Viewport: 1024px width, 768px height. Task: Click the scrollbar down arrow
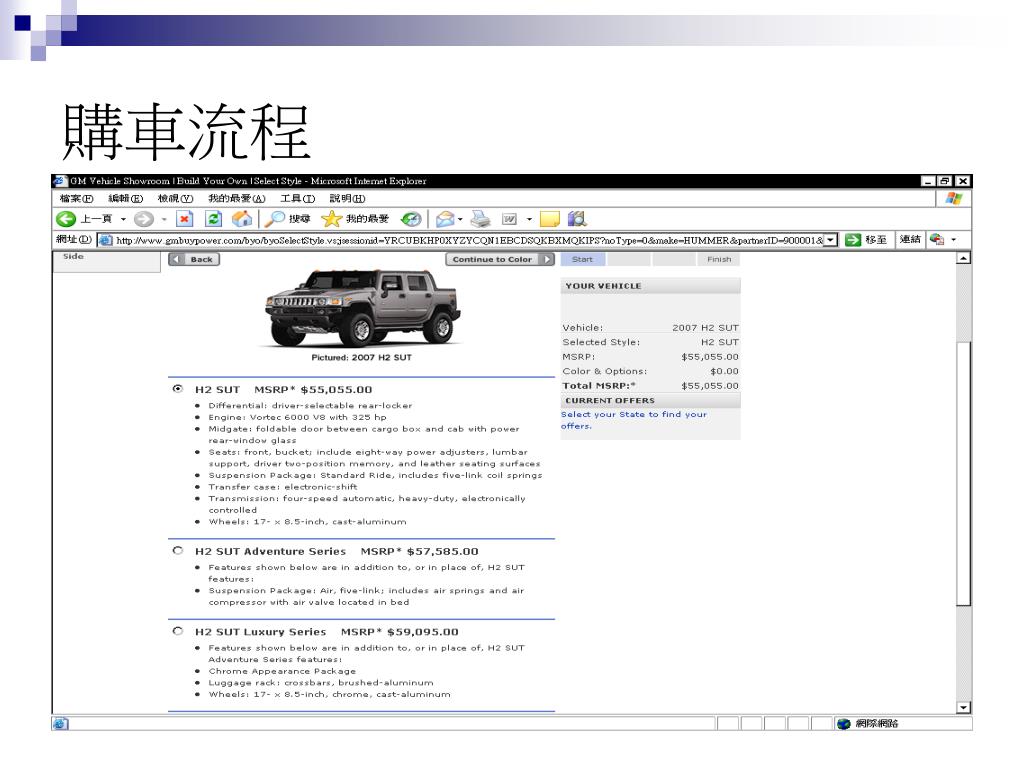tap(963, 708)
